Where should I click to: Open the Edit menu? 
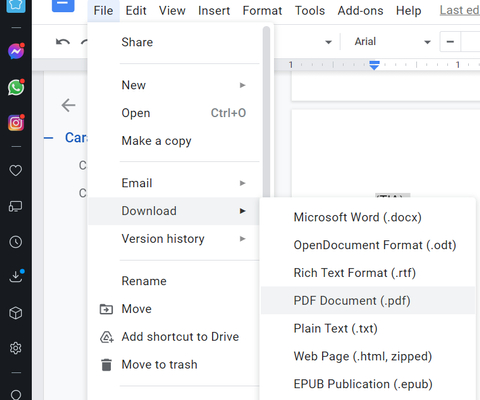tap(136, 11)
